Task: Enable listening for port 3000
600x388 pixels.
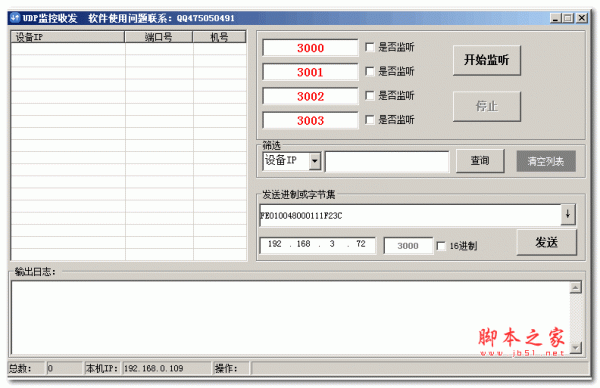Action: tap(370, 47)
